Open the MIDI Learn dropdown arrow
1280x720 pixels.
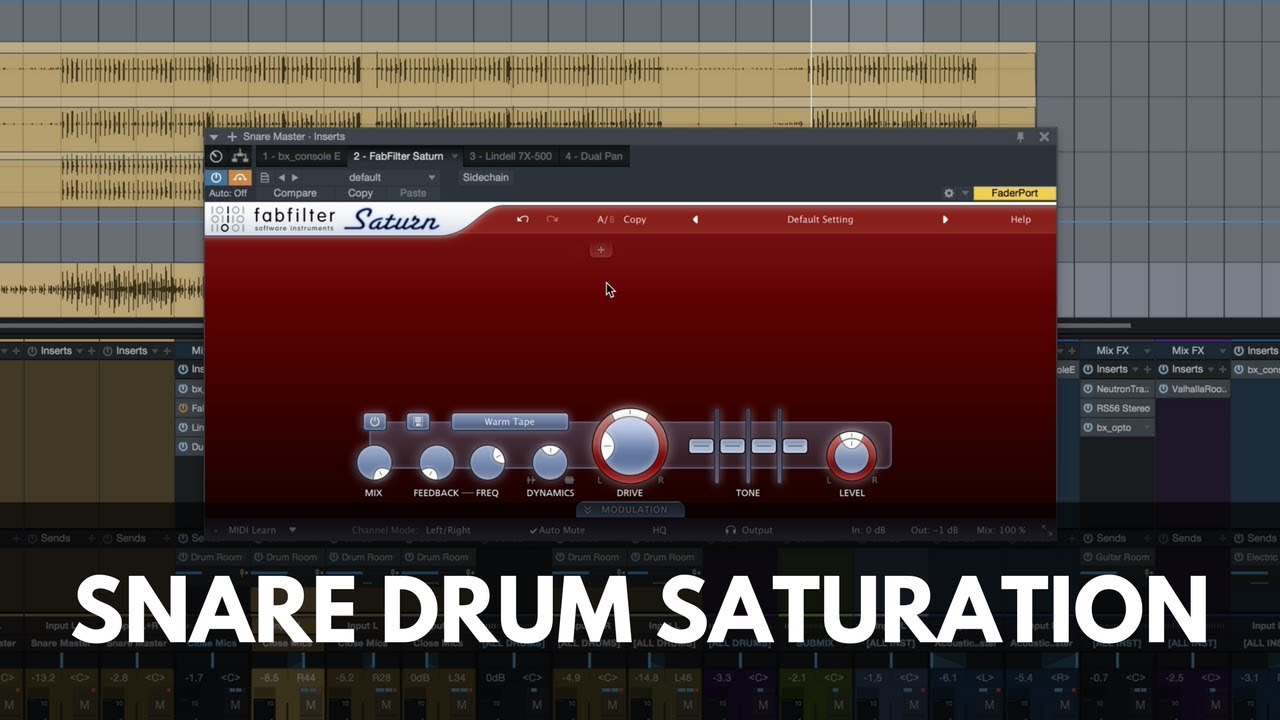point(293,530)
